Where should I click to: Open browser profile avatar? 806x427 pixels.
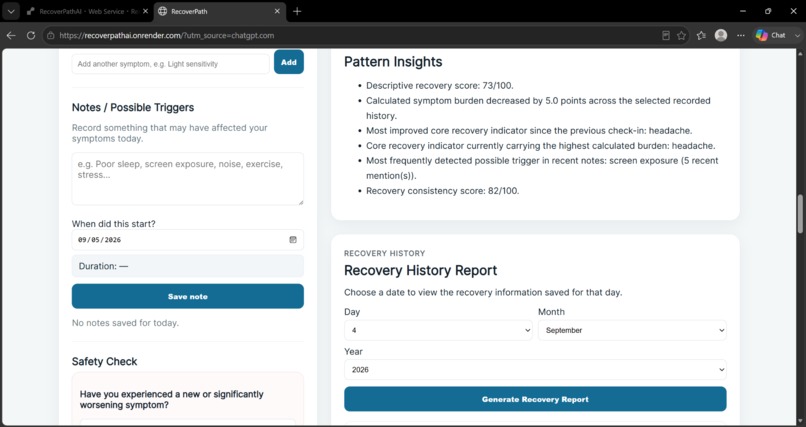pos(721,35)
